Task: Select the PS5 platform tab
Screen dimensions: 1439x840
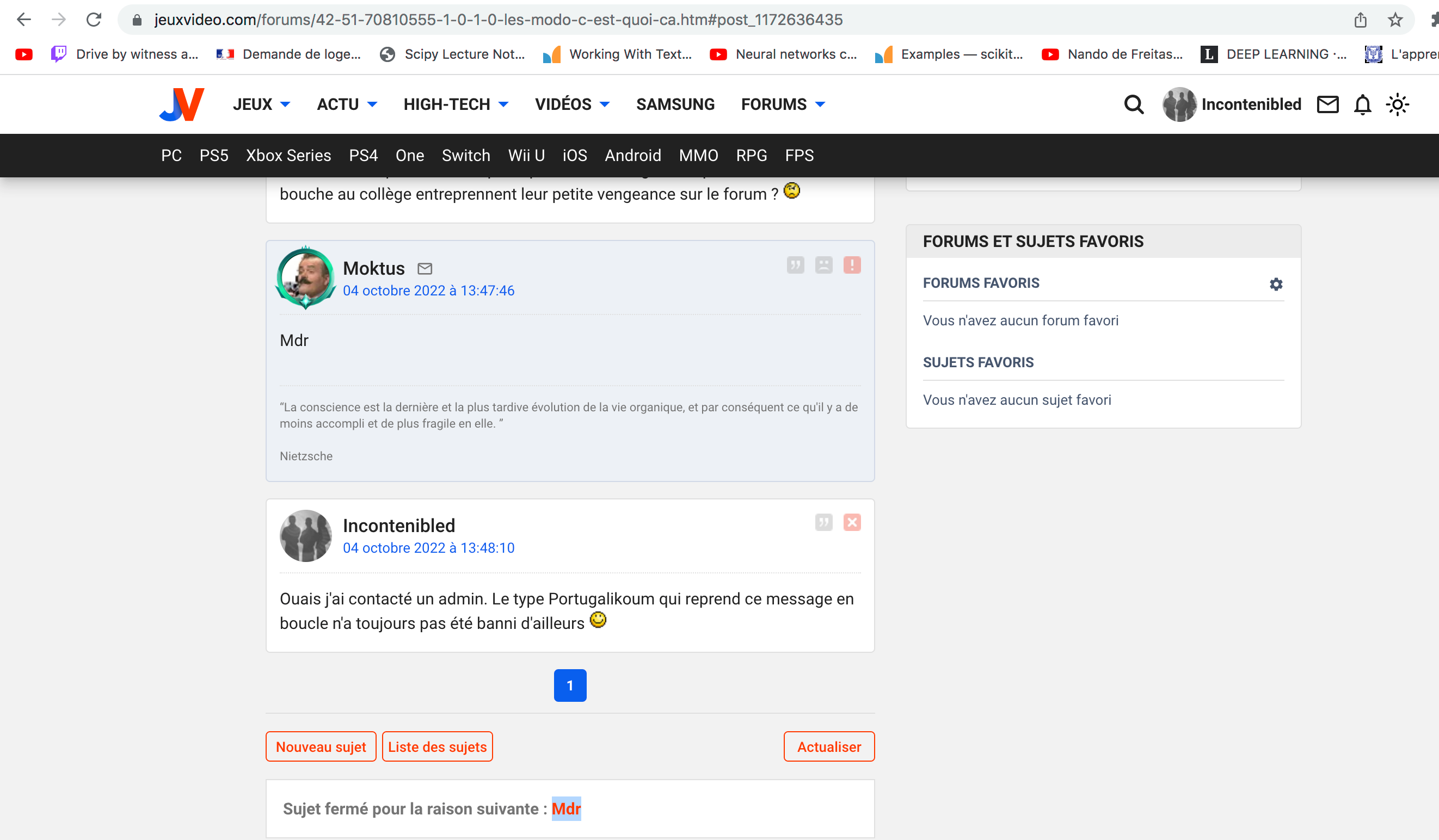Action: tap(213, 155)
